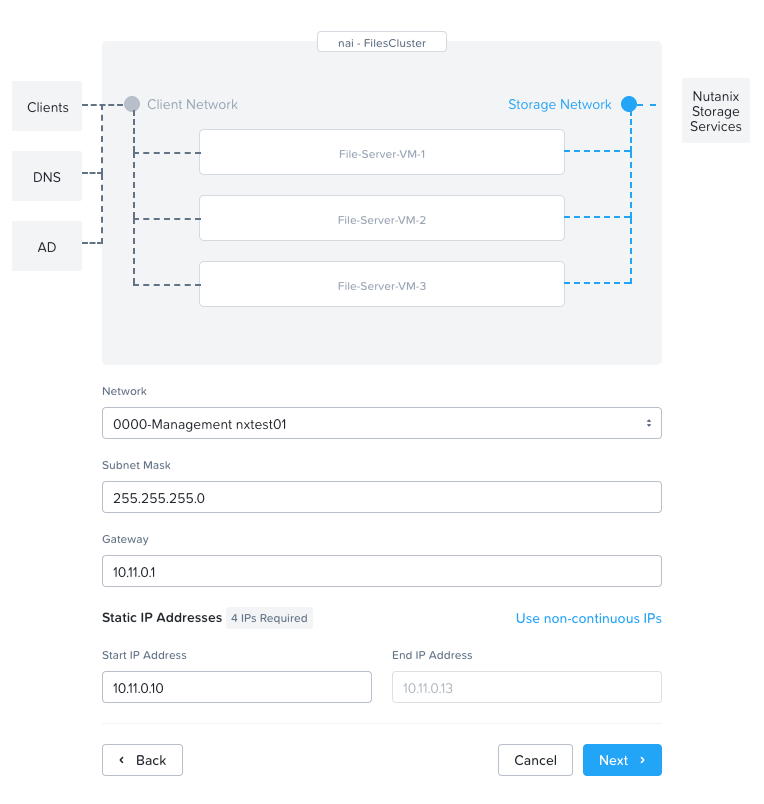The image size is (764, 804).
Task: Click the Client Network grey node circle
Action: pyautogui.click(x=132, y=104)
